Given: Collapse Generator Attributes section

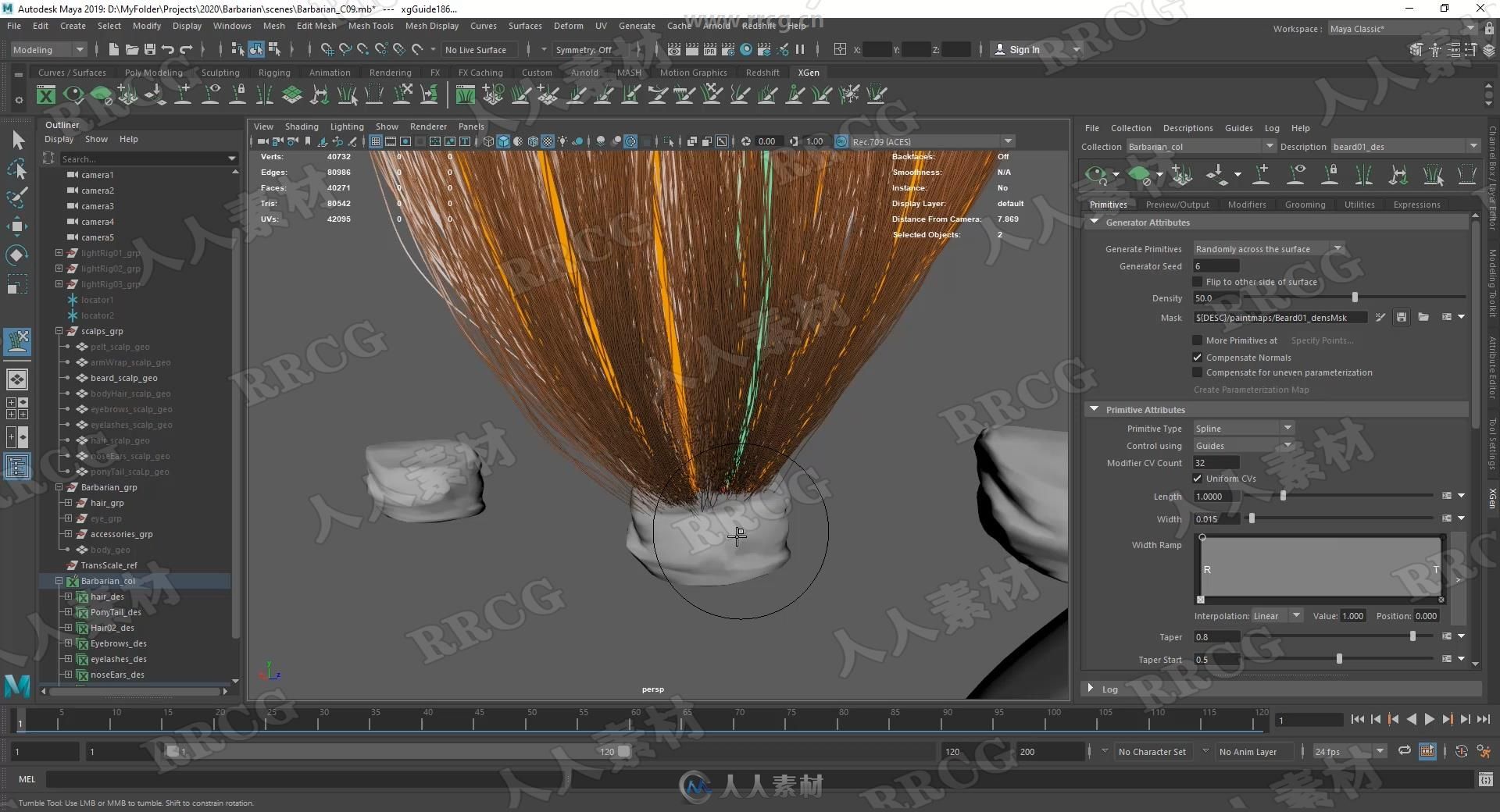Looking at the screenshot, I should [x=1095, y=223].
